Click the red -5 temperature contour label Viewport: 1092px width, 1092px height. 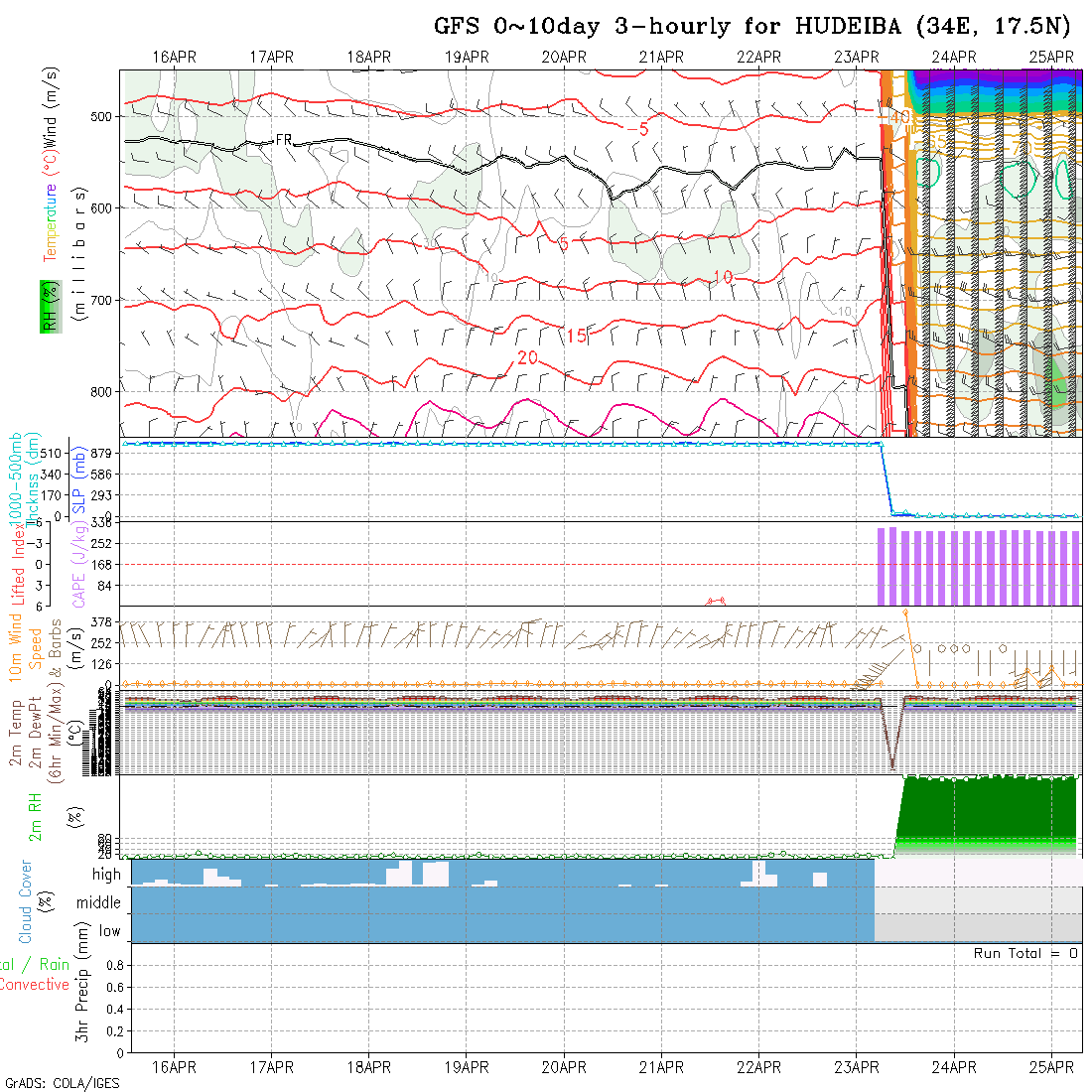tap(638, 129)
